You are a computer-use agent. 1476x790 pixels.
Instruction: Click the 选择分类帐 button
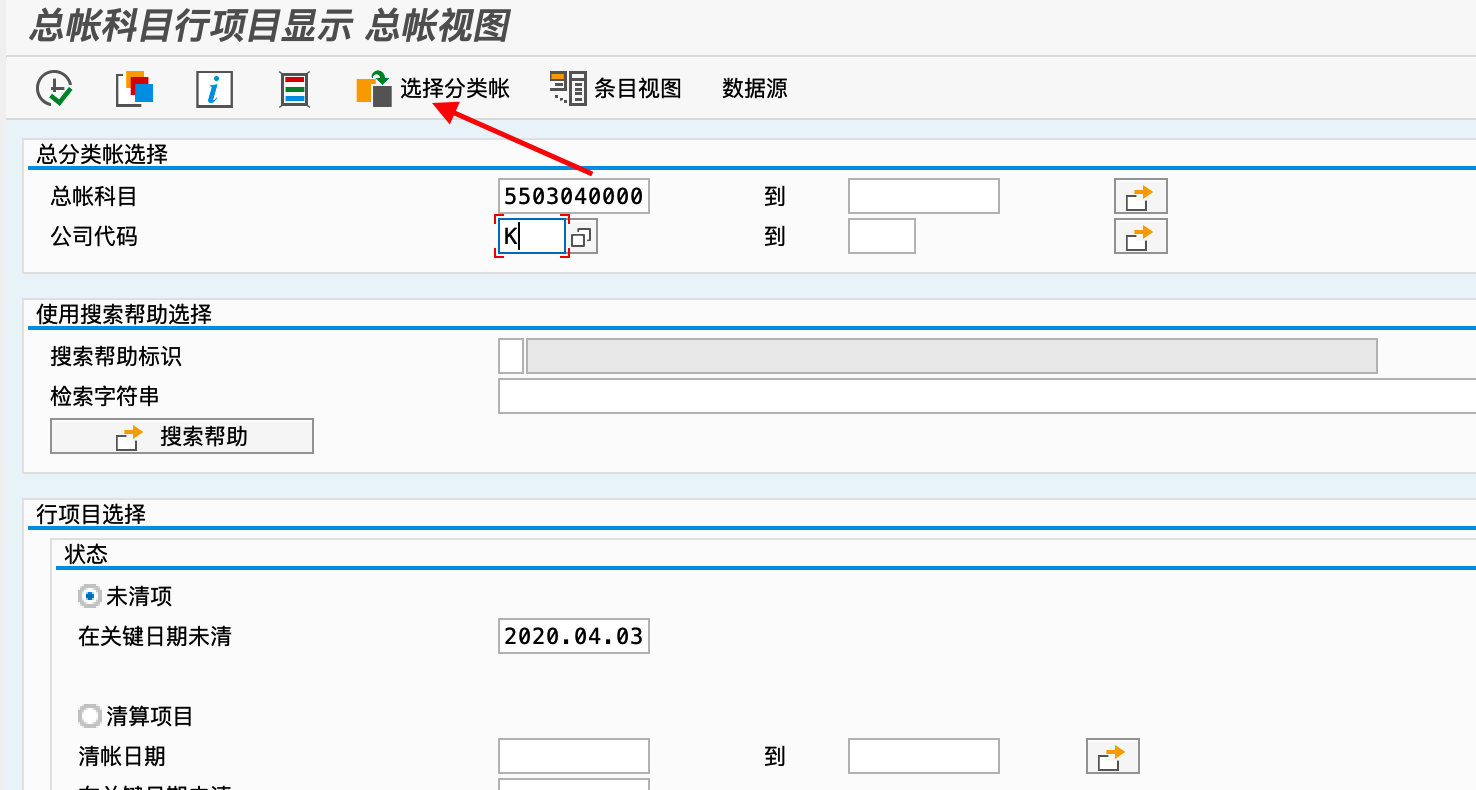click(455, 88)
